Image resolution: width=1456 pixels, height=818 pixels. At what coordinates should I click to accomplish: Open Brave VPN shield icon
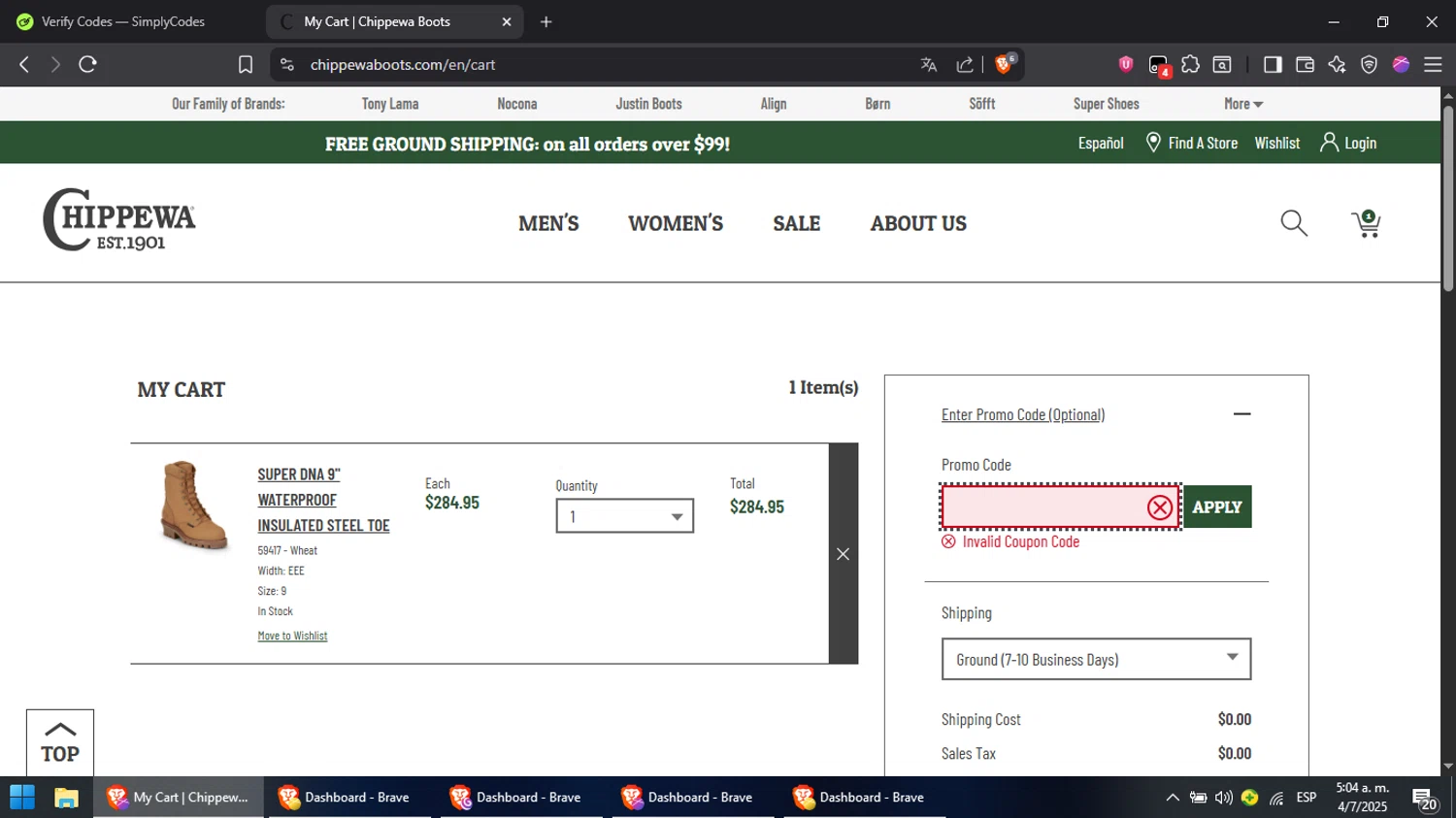1369,64
